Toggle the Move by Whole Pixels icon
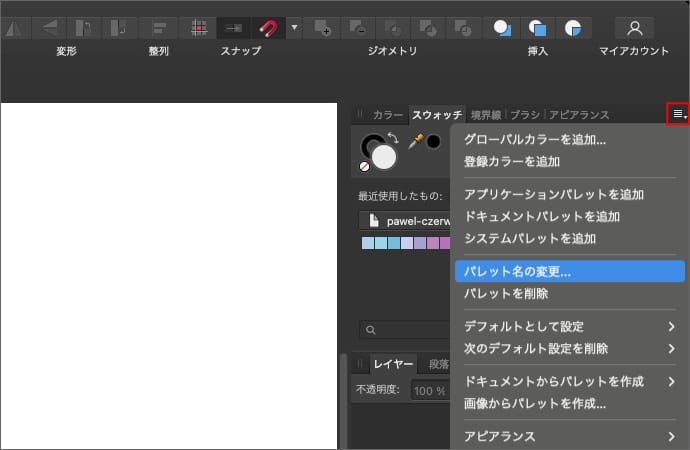This screenshot has height=450, width=690. (x=232, y=26)
